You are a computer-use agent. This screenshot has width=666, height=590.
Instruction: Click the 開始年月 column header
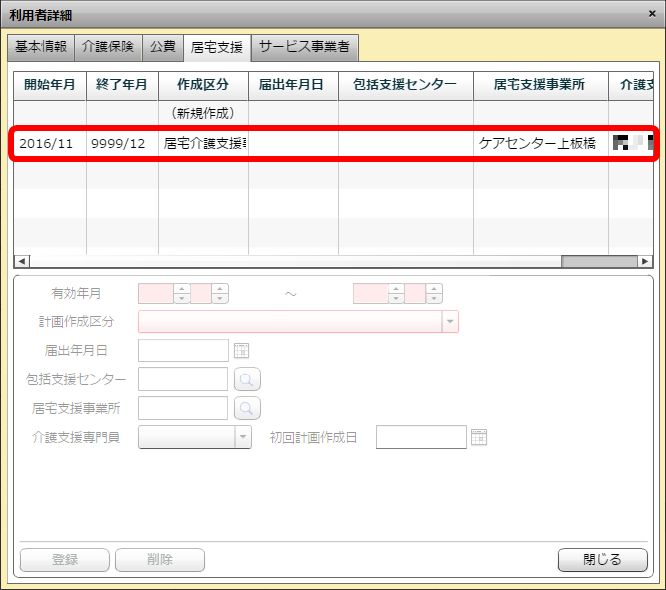coord(49,85)
